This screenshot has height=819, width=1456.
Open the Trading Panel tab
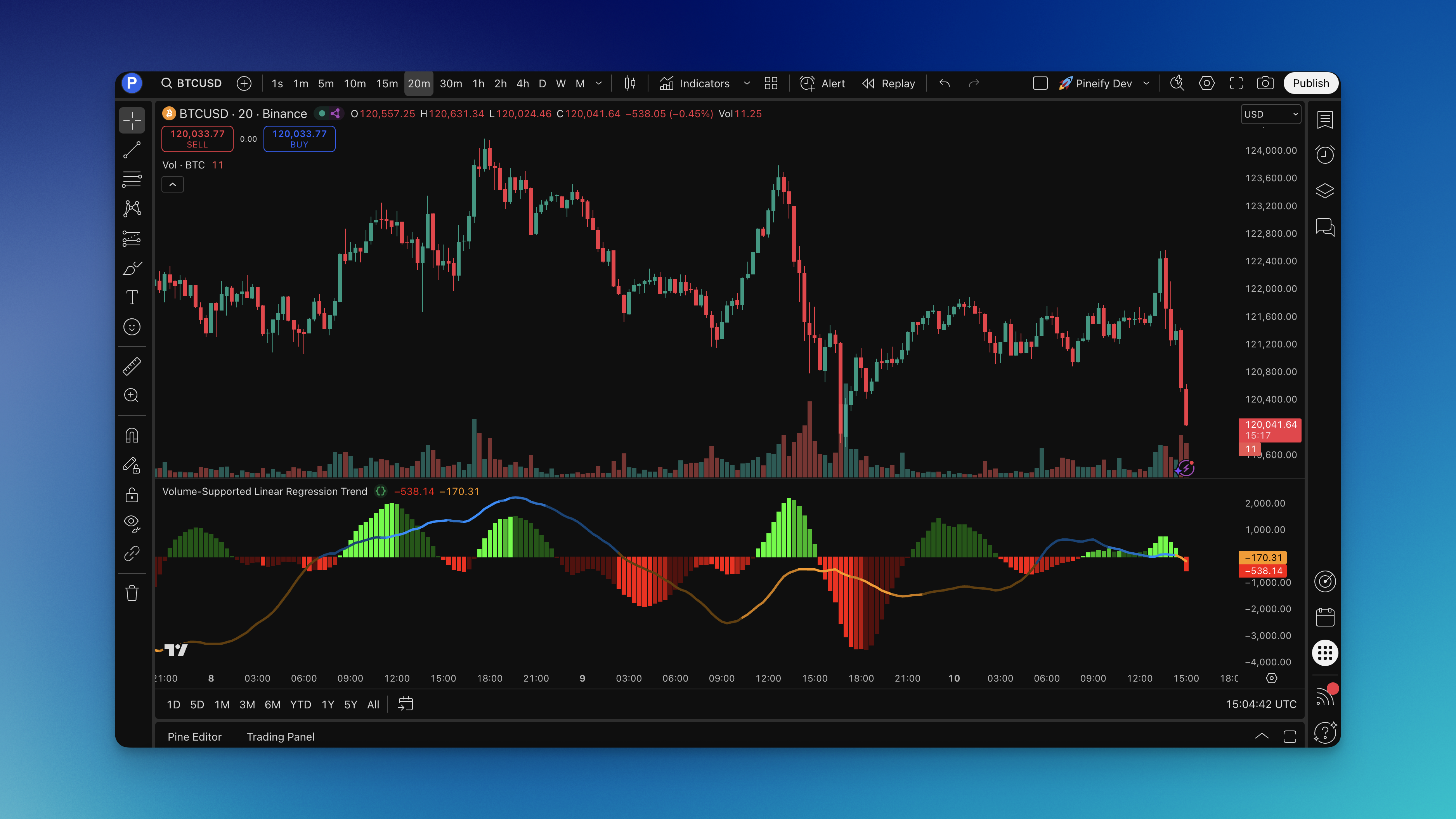280,736
